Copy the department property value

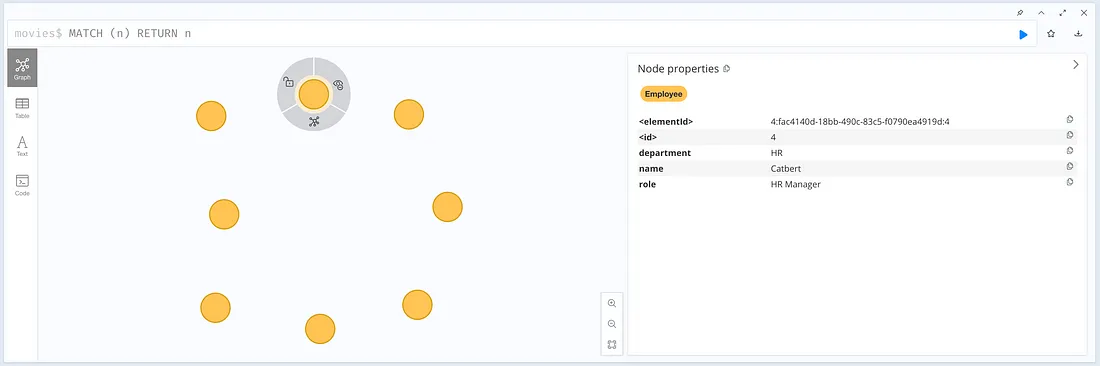[x=1070, y=151]
